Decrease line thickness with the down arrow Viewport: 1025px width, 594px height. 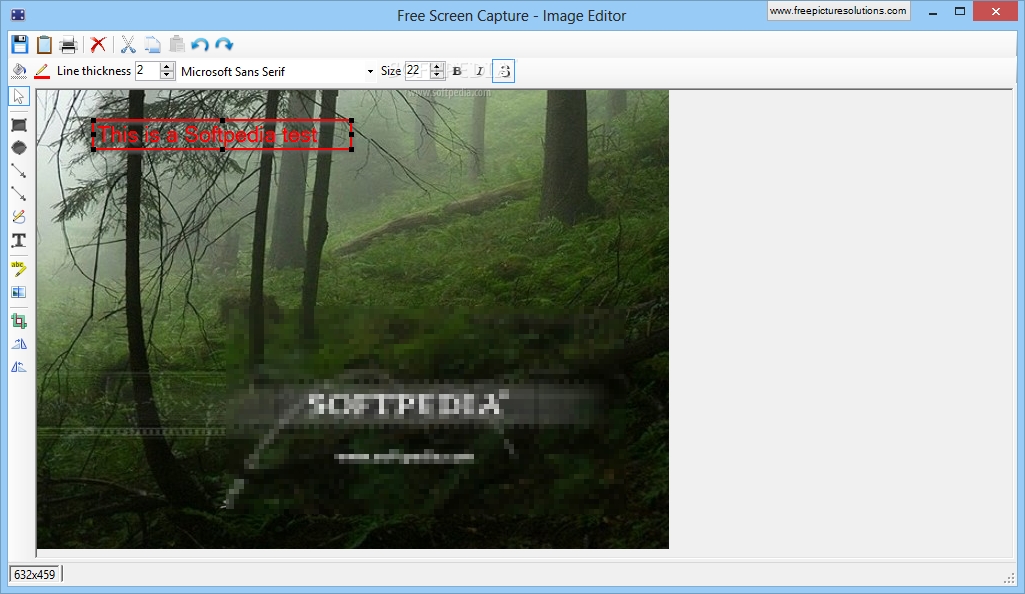pyautogui.click(x=167, y=75)
